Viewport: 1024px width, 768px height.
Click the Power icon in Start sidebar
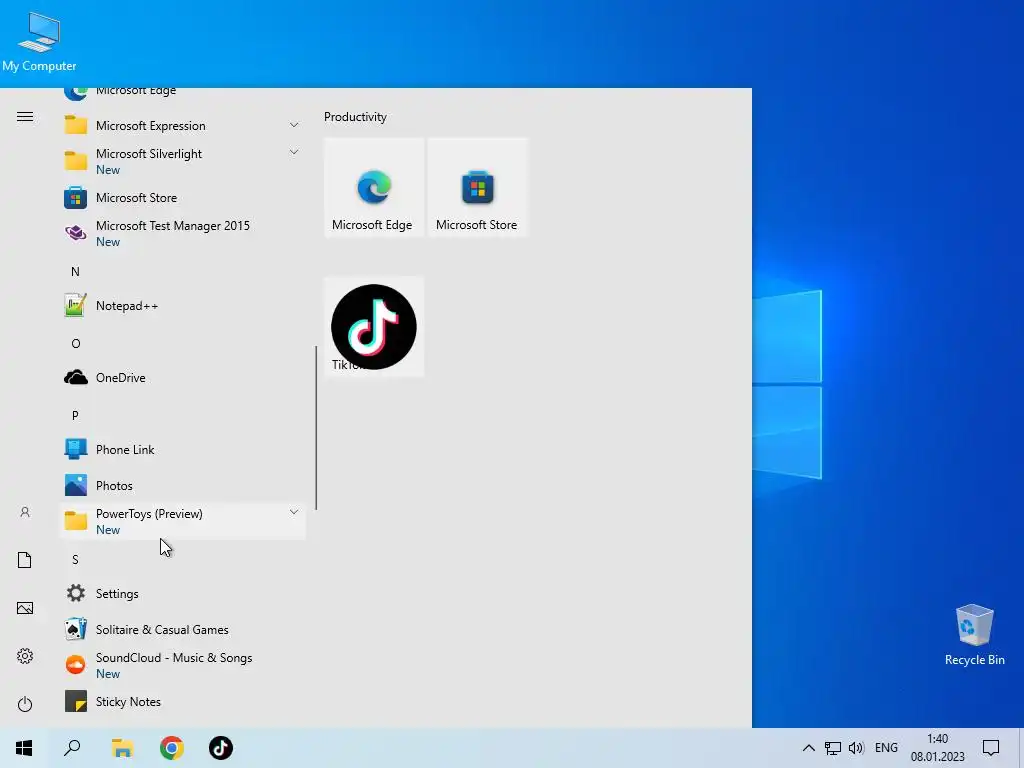point(25,704)
